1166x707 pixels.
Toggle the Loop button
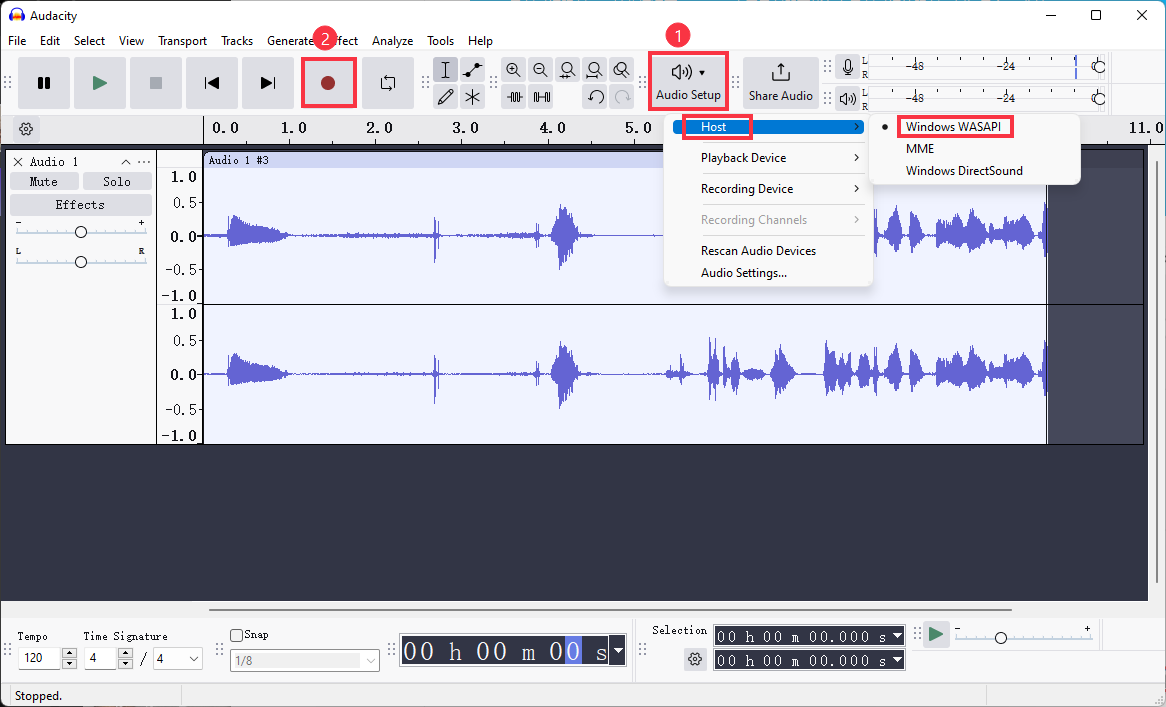click(388, 83)
